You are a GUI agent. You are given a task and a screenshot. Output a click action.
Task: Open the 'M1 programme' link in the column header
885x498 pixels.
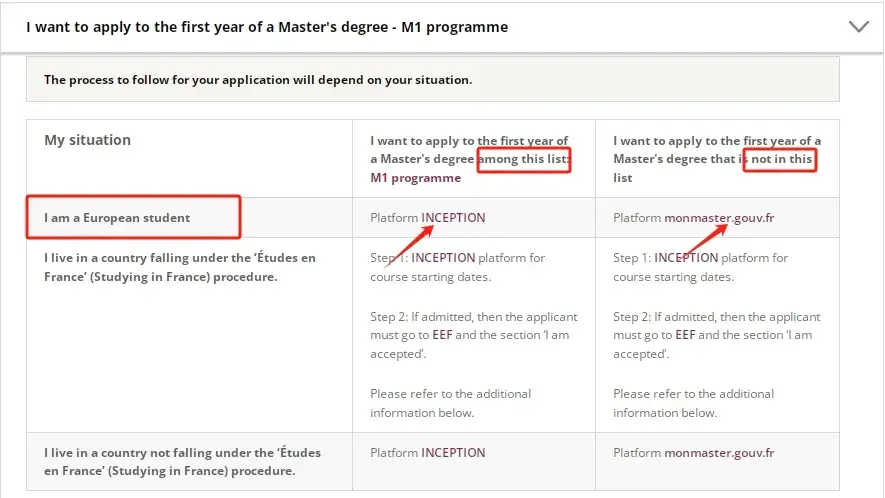(415, 178)
